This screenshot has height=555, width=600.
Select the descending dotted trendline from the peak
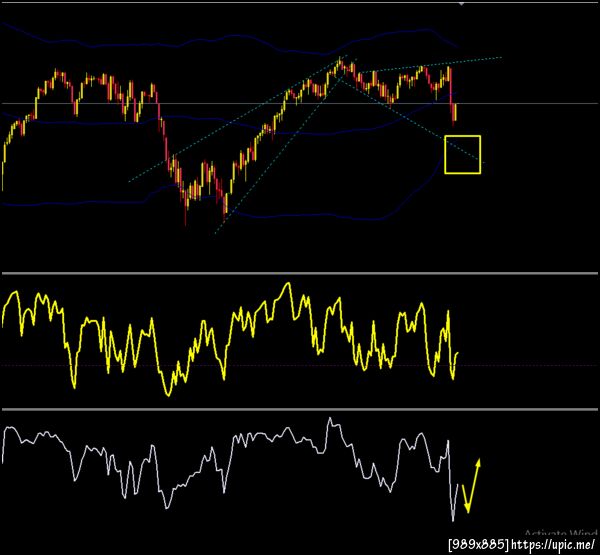tap(411, 119)
